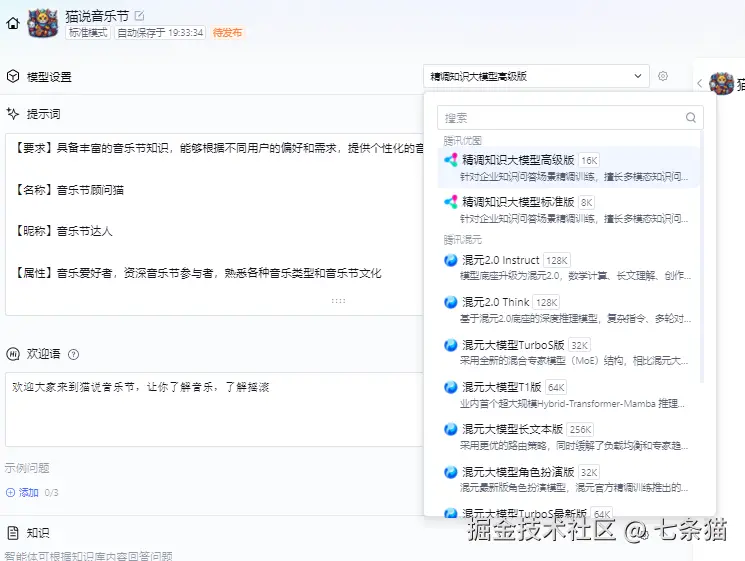Click the 自动保存于 19:33:34 label
The width and height of the screenshot is (745, 561).
(160, 32)
